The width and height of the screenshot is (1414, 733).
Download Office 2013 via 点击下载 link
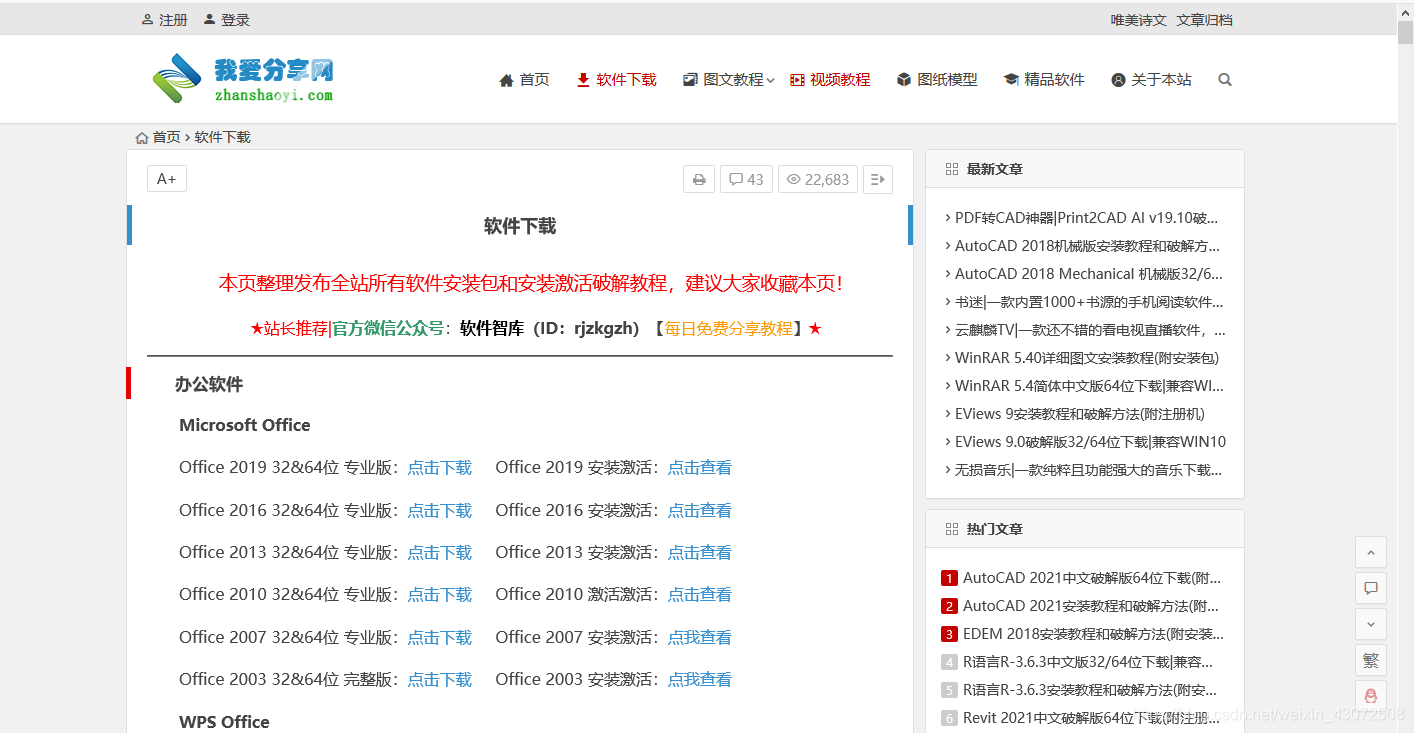tap(439, 552)
